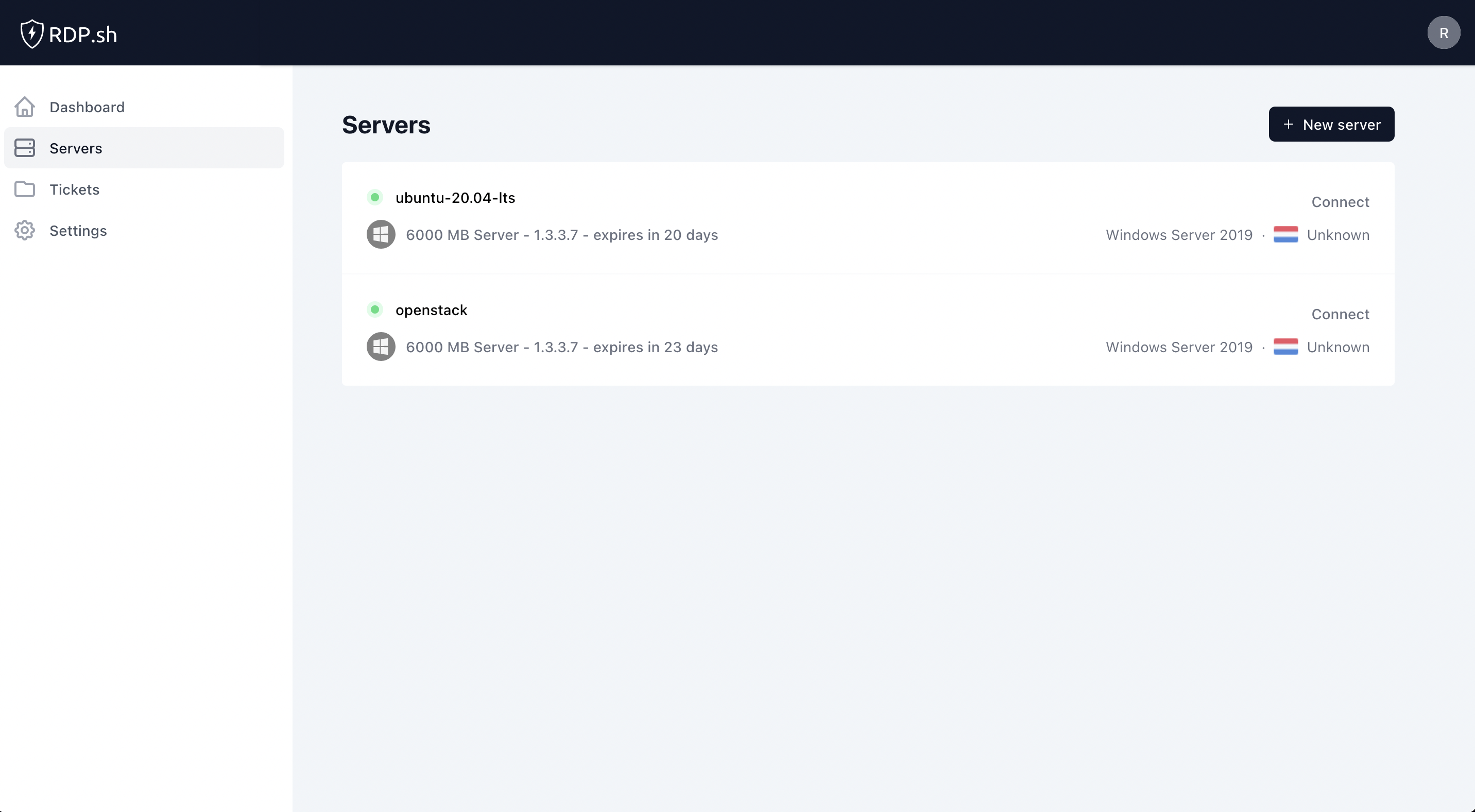Screen dimensions: 1475x812
Task: Click the Dashboard home icon
Action: [x=25, y=107]
